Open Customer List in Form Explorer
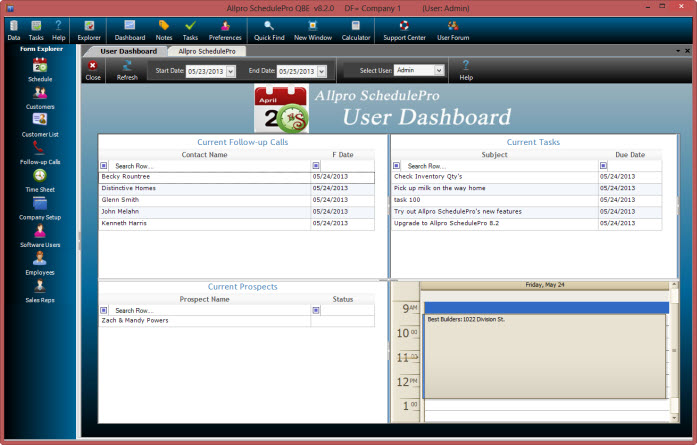This screenshot has width=697, height=445. click(40, 126)
